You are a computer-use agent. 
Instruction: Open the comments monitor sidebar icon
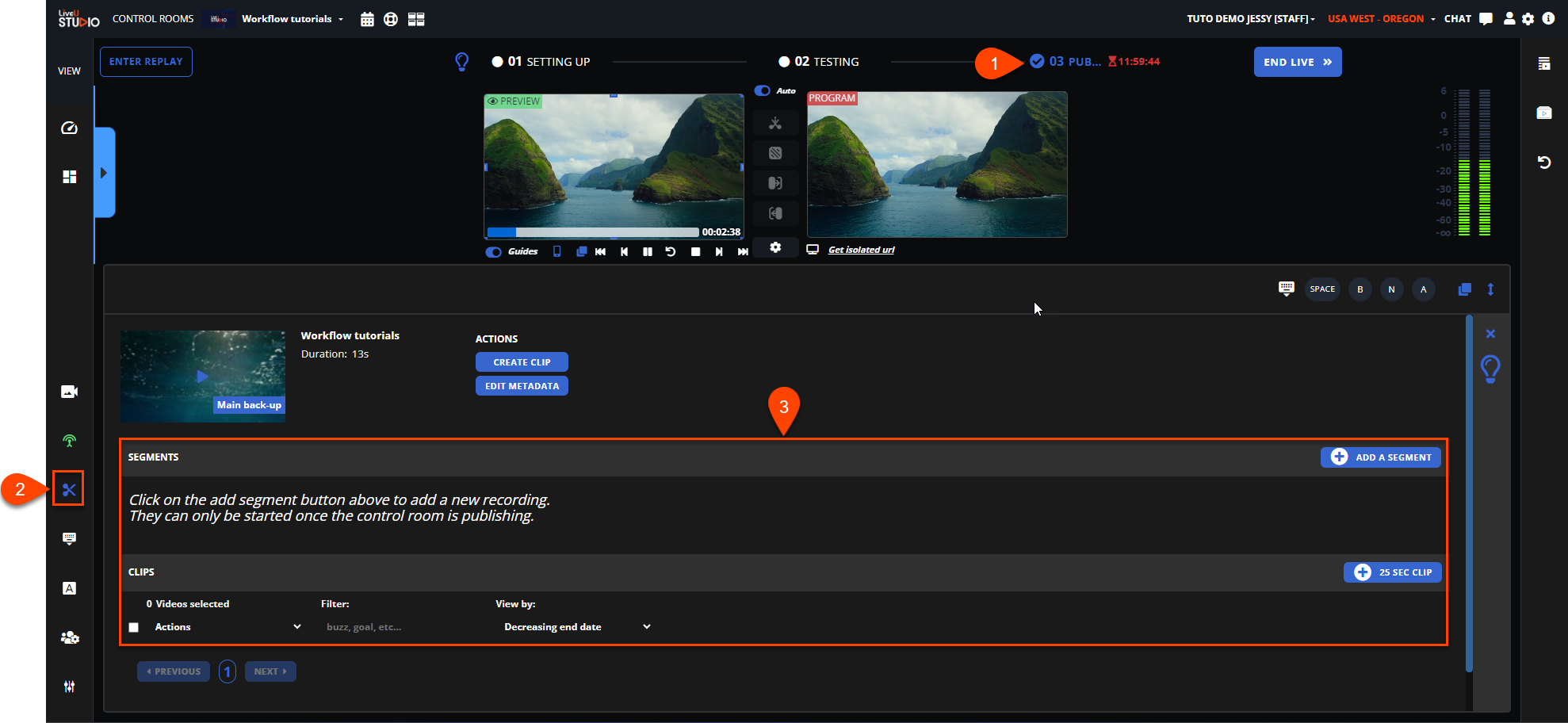[70, 539]
